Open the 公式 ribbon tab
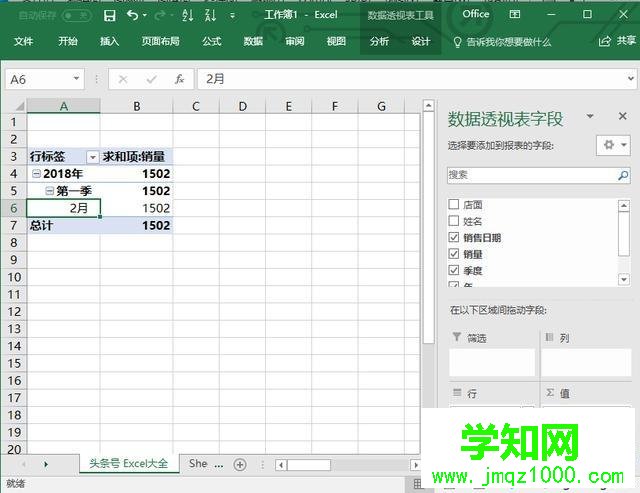 (x=211, y=41)
